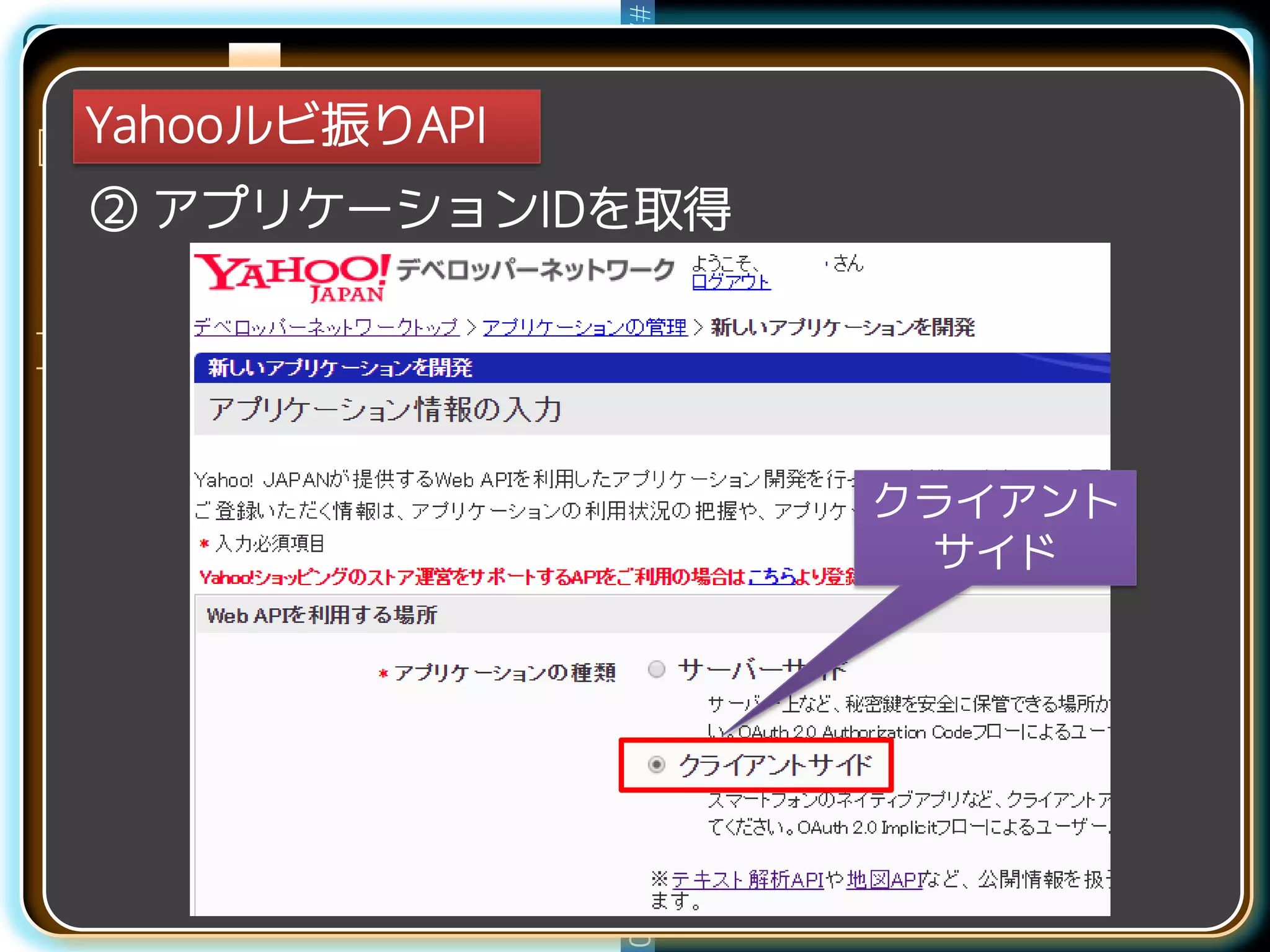Open the テキスト解析API link
This screenshot has height=952, width=1270.
pos(748,879)
